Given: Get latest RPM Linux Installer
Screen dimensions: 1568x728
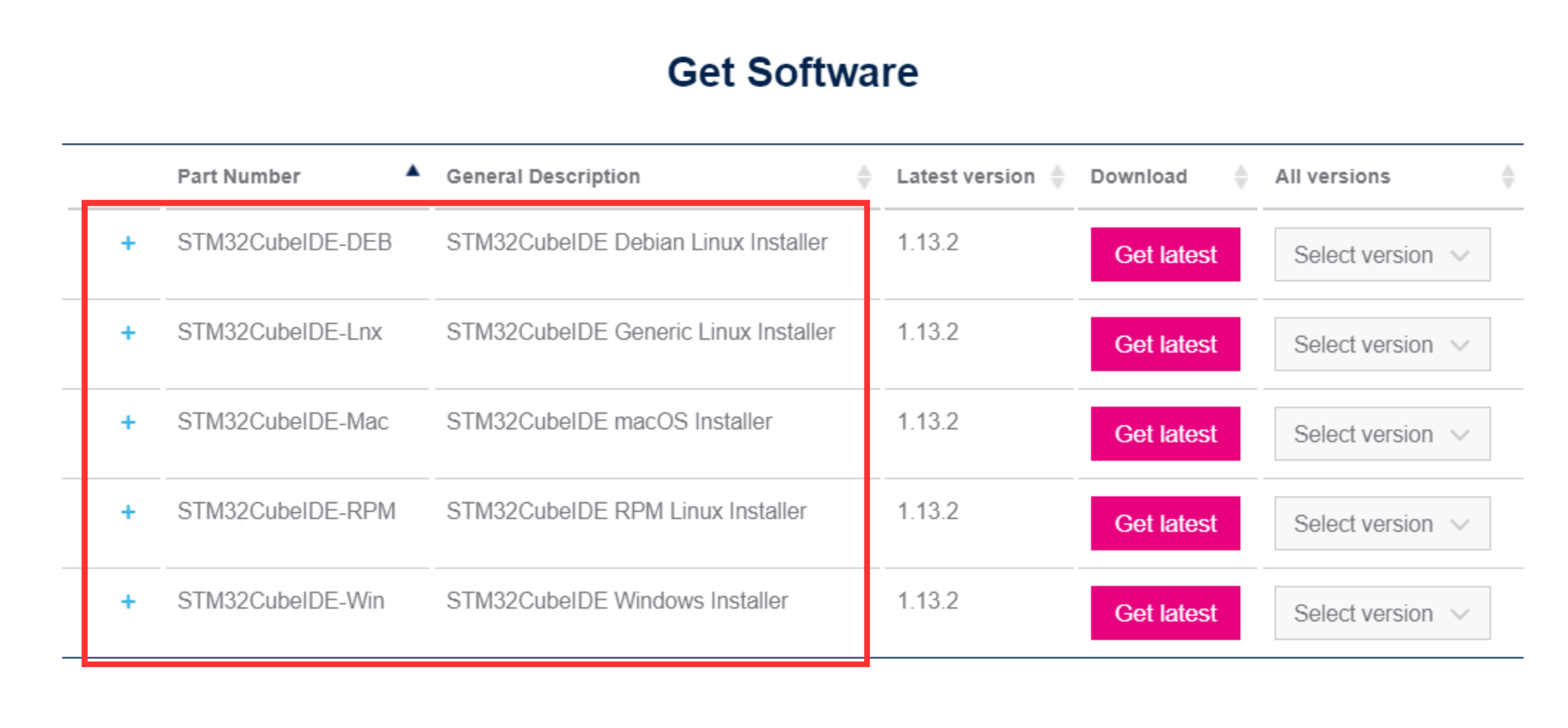Looking at the screenshot, I should click(1165, 524).
